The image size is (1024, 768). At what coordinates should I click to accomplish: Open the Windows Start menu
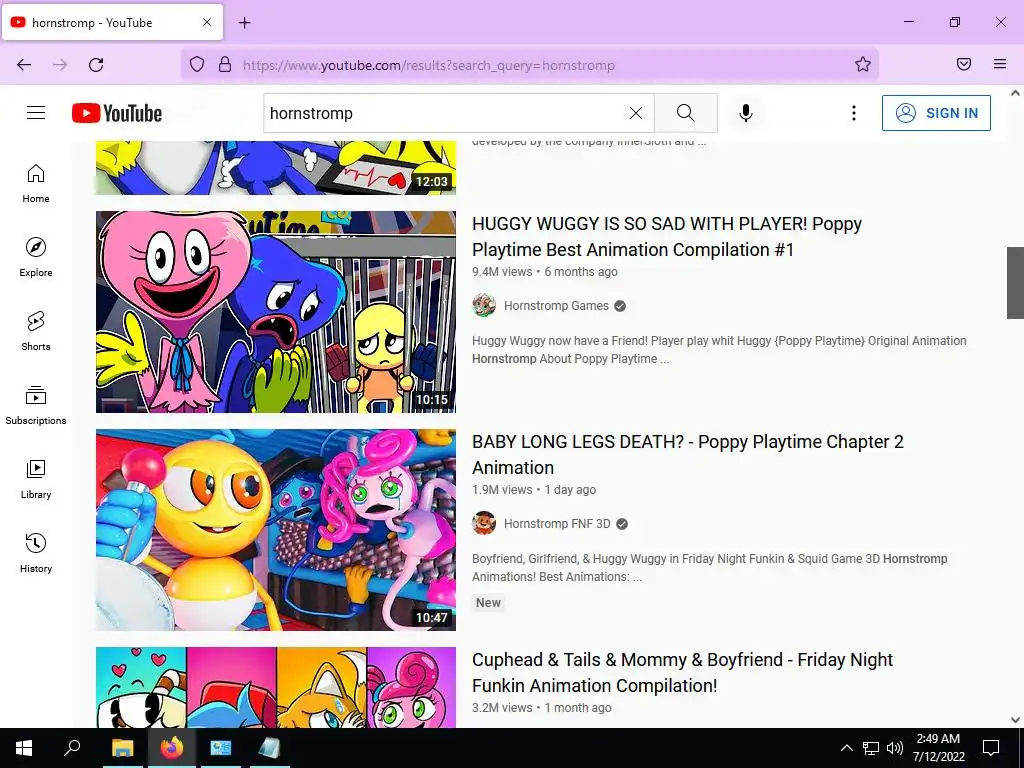click(x=24, y=748)
